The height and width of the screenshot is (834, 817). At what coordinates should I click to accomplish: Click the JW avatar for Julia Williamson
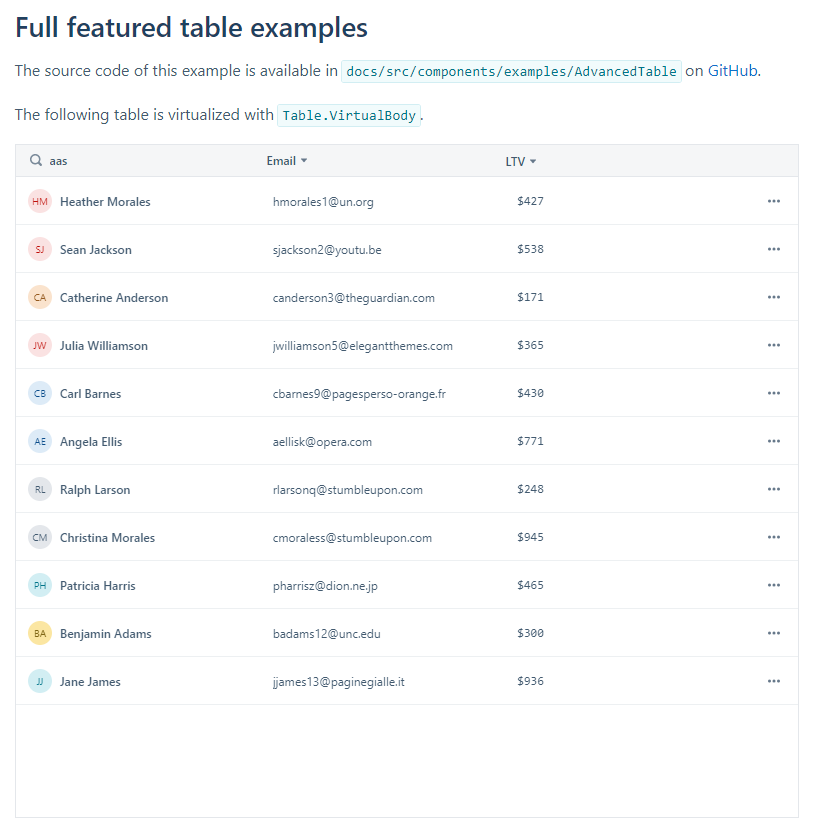coord(40,346)
